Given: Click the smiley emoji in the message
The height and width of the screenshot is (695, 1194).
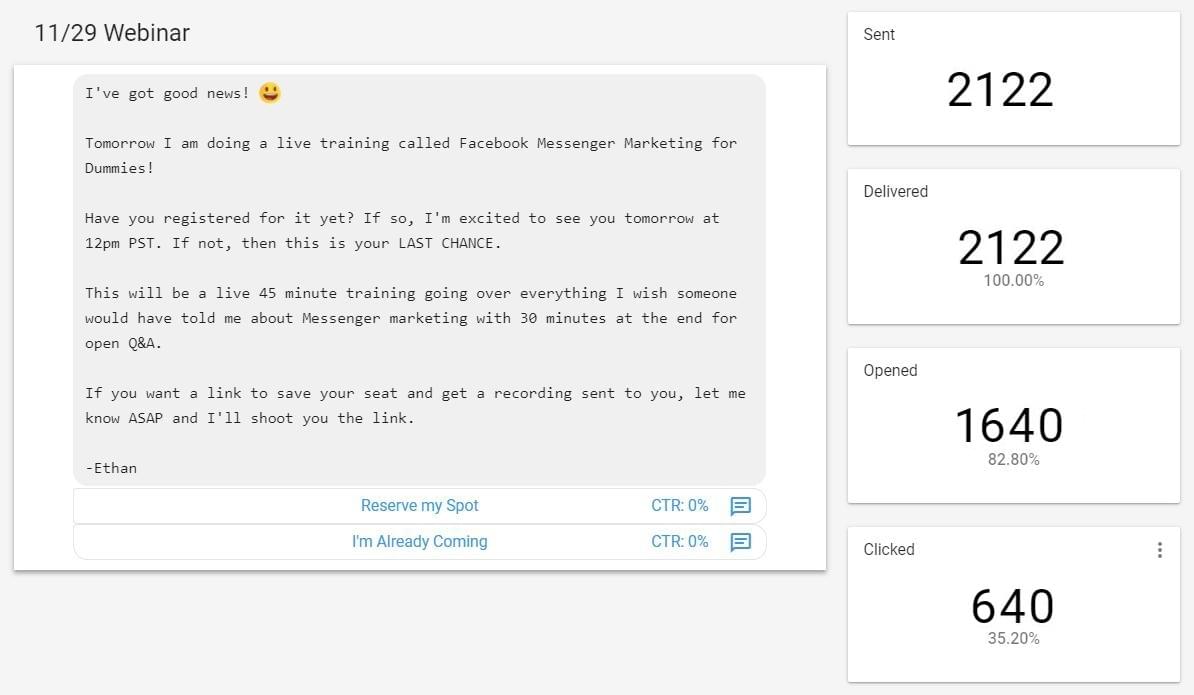Looking at the screenshot, I should 269,93.
